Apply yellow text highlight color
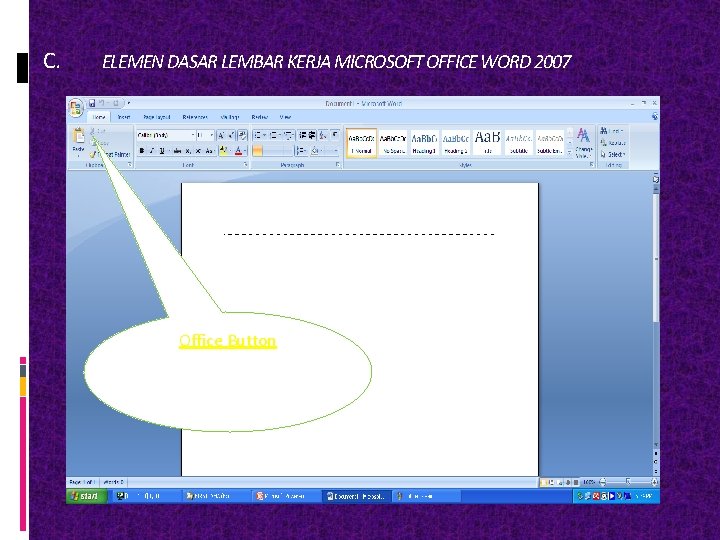The image size is (720, 540). point(223,151)
